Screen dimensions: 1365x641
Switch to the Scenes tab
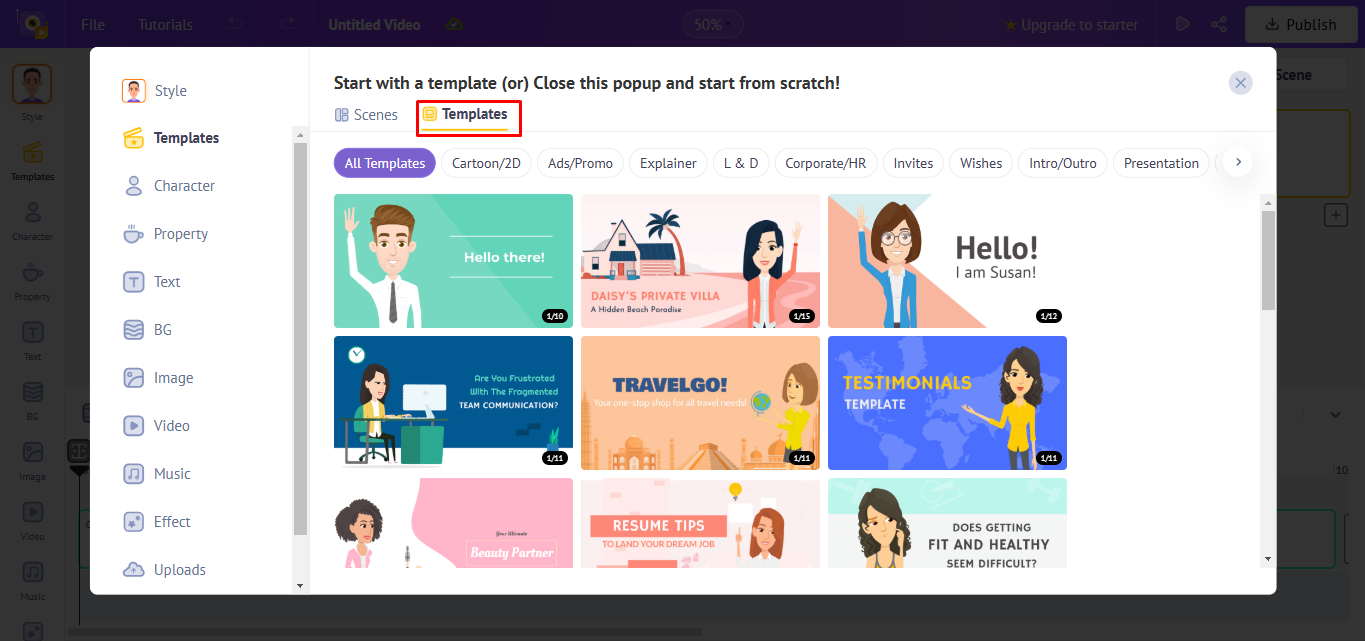click(366, 115)
